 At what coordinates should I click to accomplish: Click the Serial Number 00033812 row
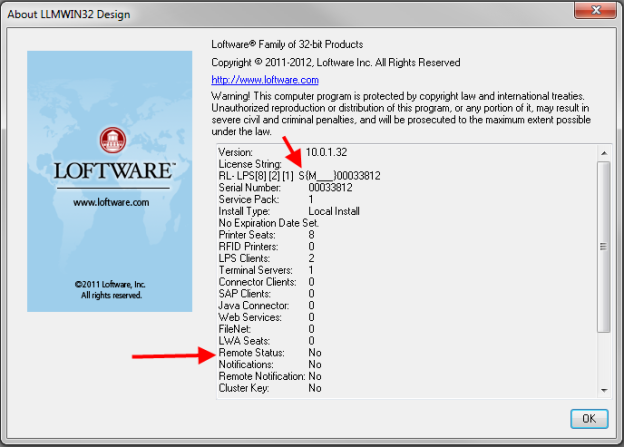pyautogui.click(x=285, y=187)
